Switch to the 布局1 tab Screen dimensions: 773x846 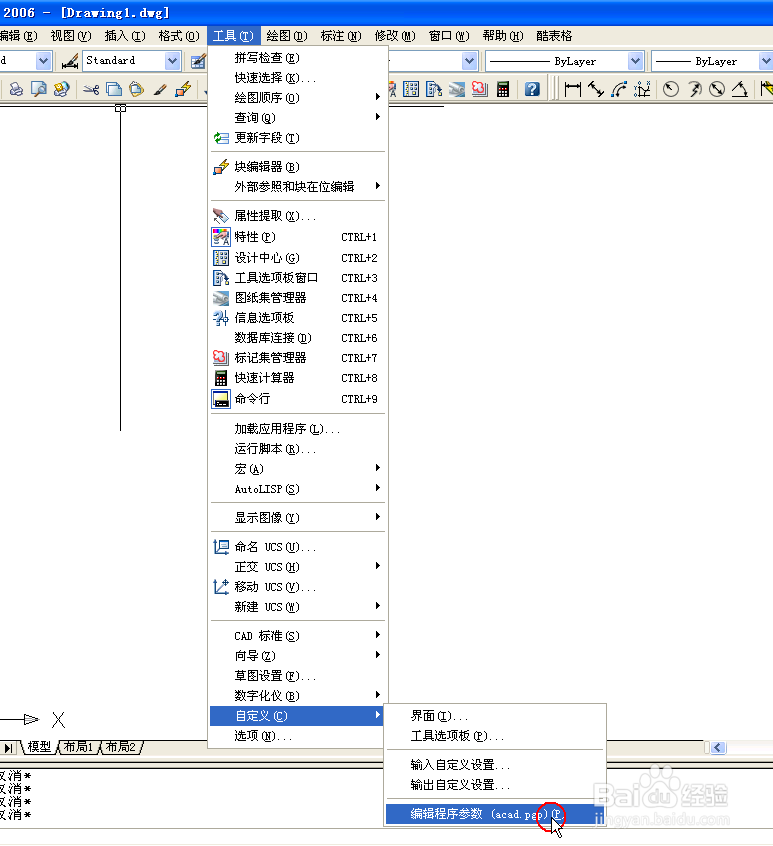pos(79,747)
